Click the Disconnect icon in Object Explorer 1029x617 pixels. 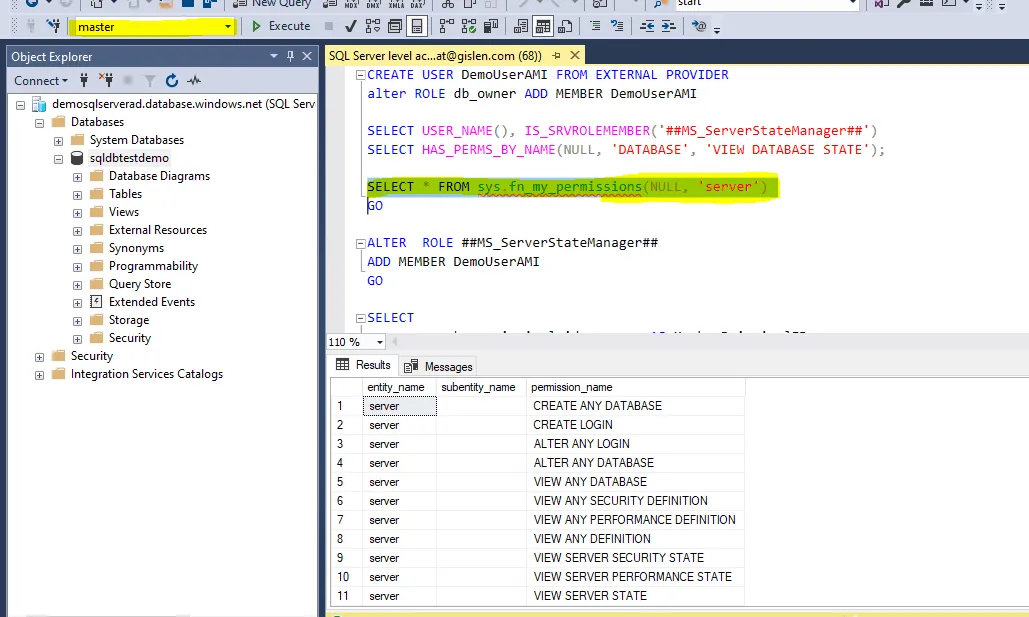tap(106, 80)
